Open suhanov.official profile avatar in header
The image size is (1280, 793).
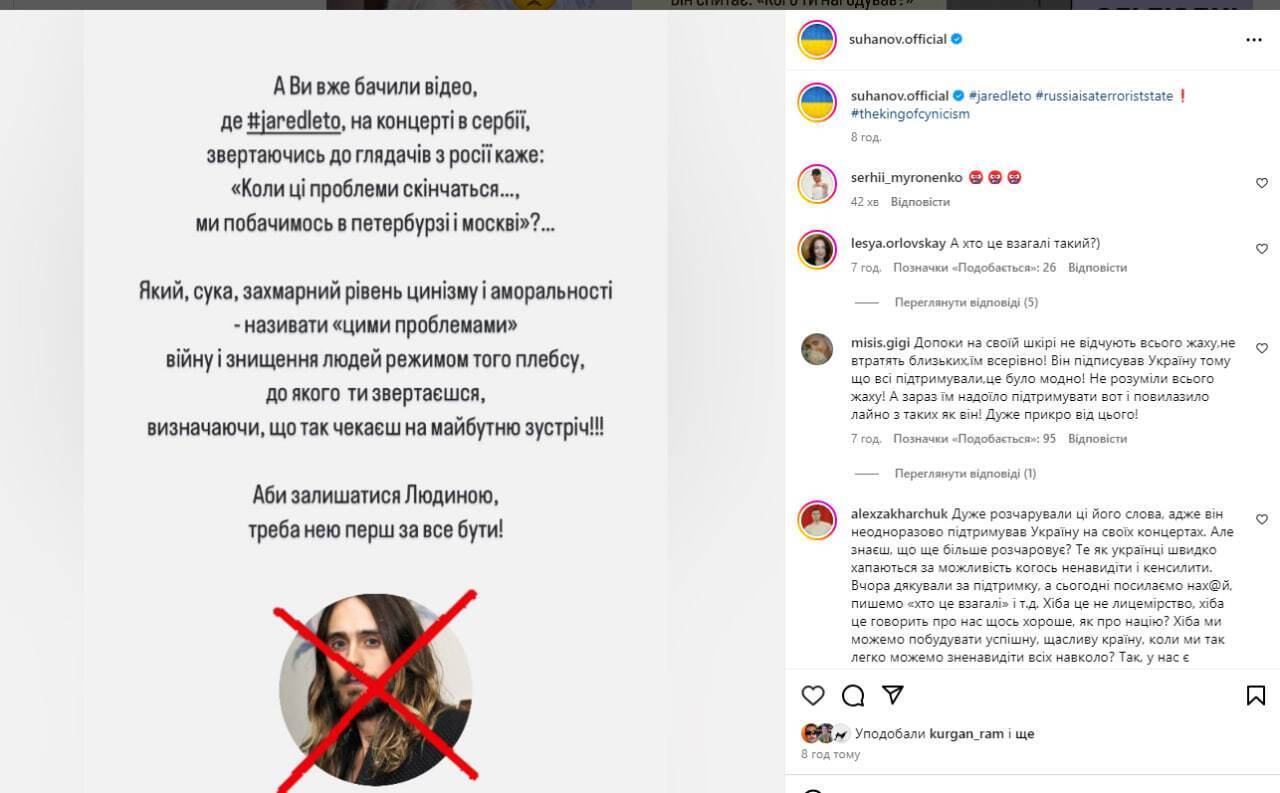(x=817, y=40)
